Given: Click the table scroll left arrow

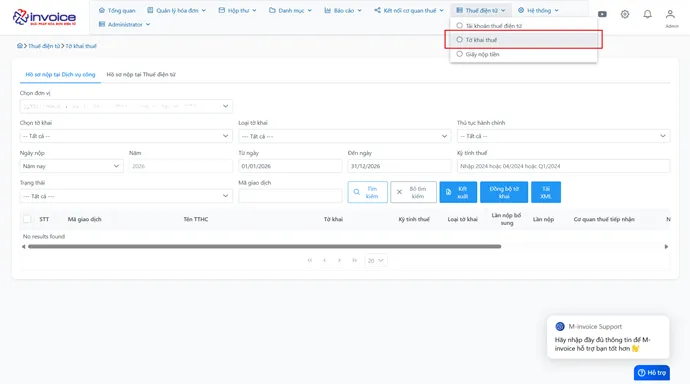Looking at the screenshot, I should coord(23,247).
